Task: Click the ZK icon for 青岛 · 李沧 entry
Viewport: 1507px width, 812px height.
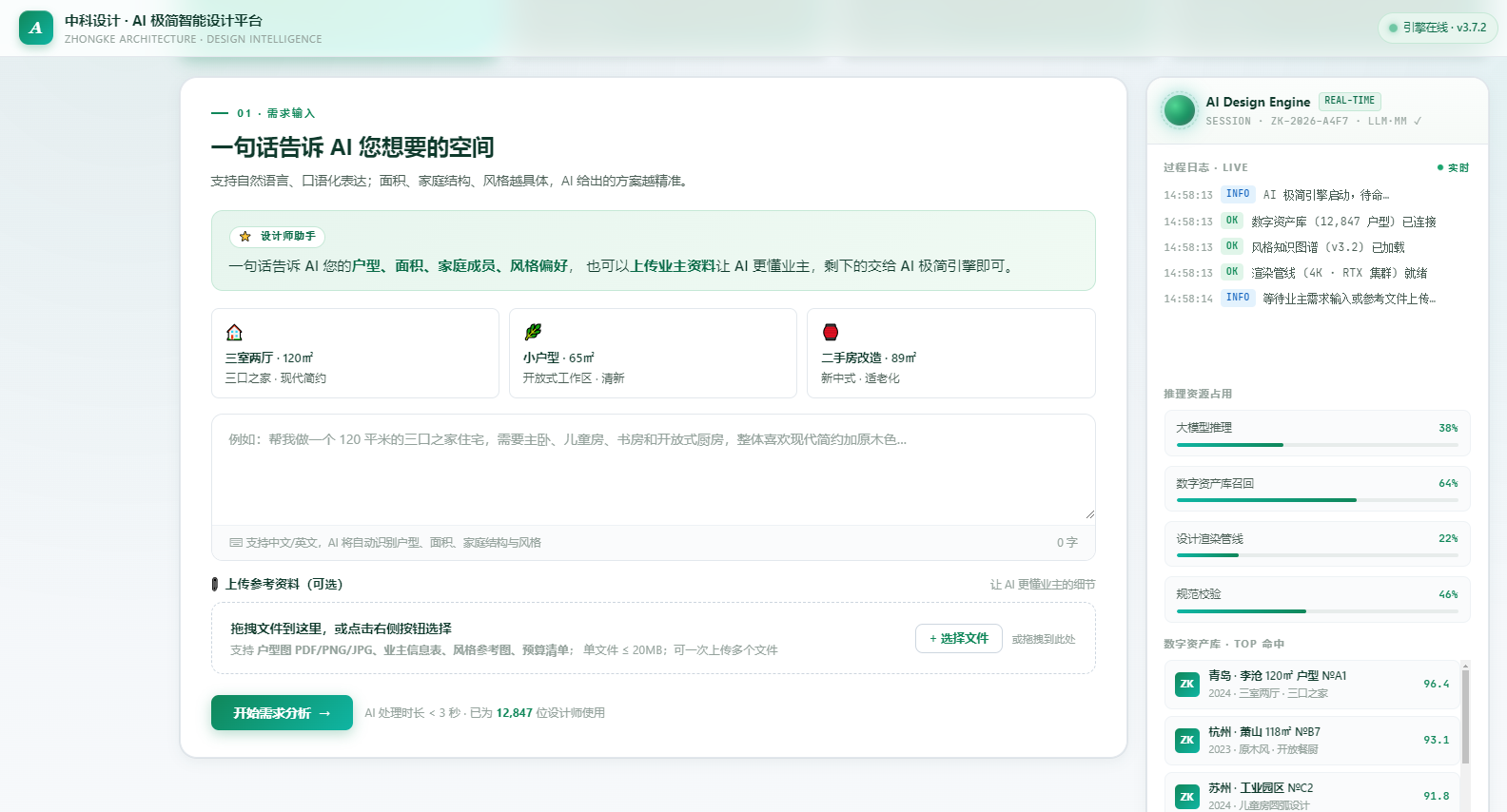Action: tap(1187, 684)
